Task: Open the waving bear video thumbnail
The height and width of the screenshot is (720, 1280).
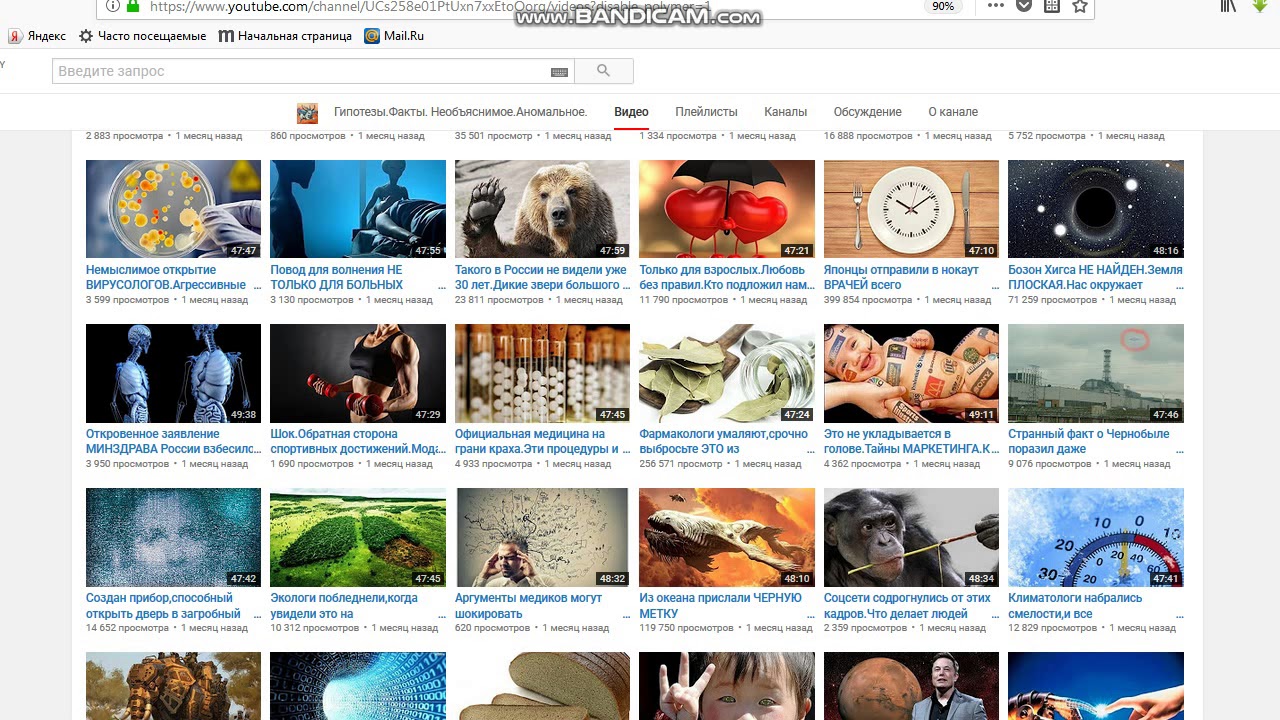Action: pyautogui.click(x=542, y=209)
